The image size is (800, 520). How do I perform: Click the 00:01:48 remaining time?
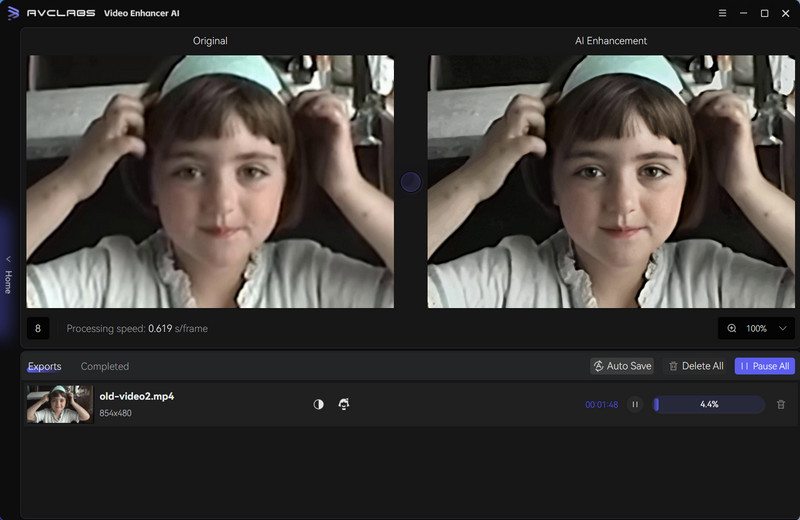click(602, 405)
